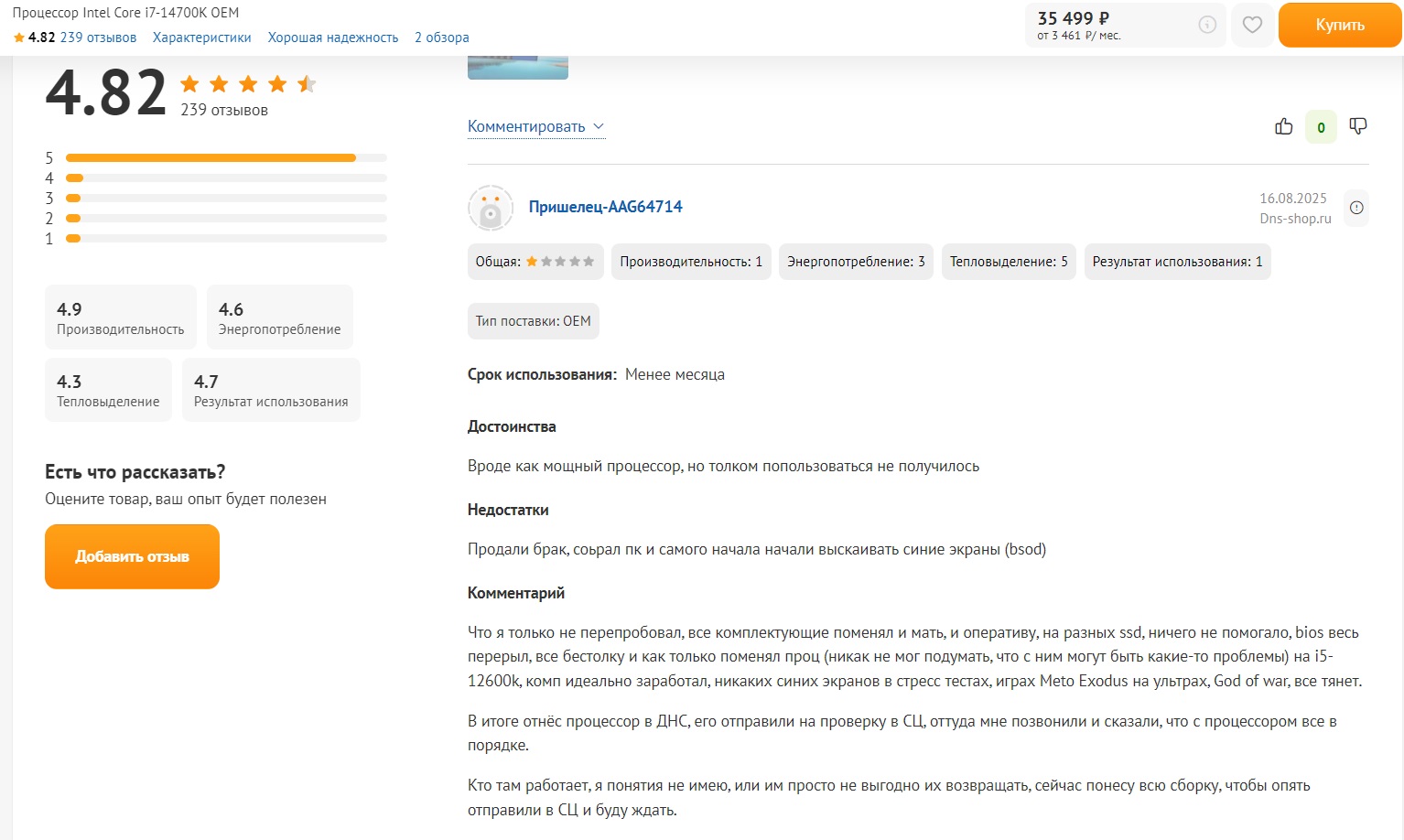Screen dimensions: 1404x840
Task: Like the review with thumbs-up icon
Action: pyautogui.click(x=1284, y=126)
